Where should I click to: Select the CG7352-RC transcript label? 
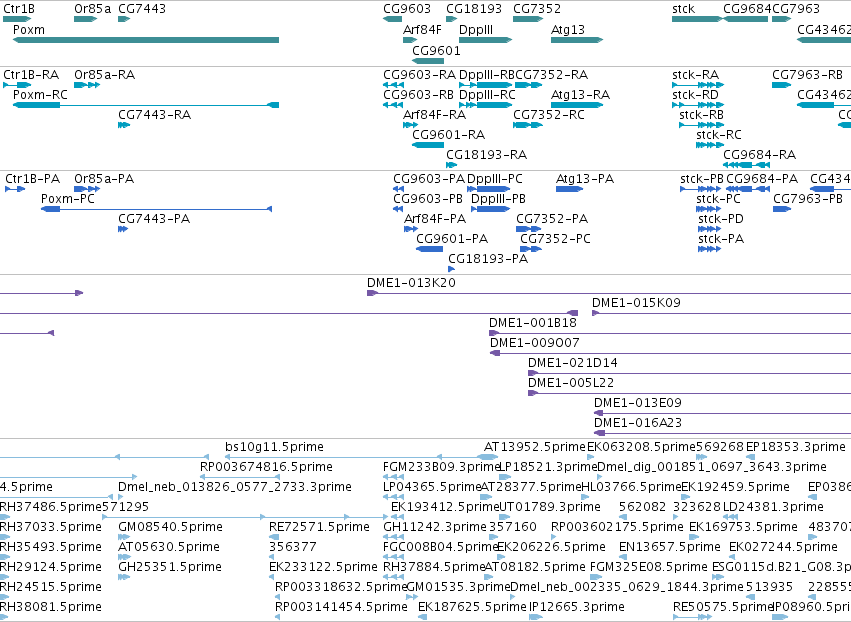click(x=549, y=115)
